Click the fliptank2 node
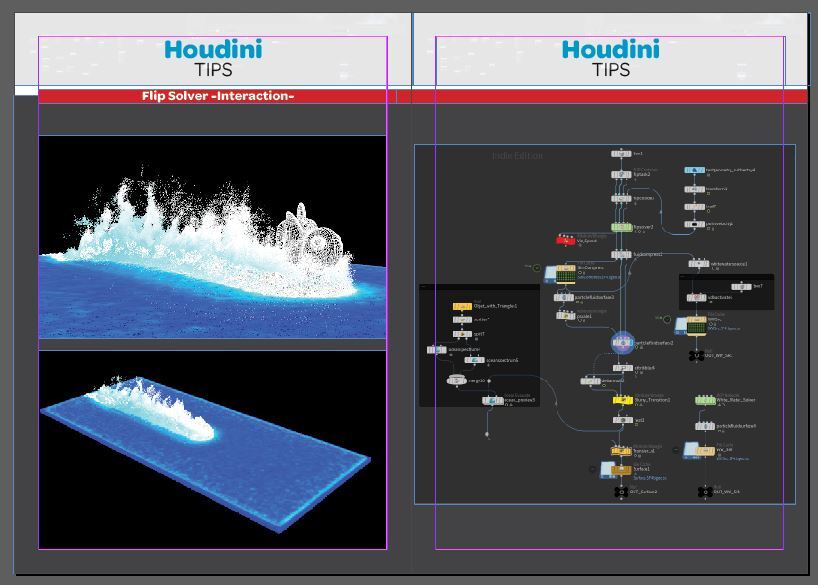Screen dimensions: 818x585 621,174
